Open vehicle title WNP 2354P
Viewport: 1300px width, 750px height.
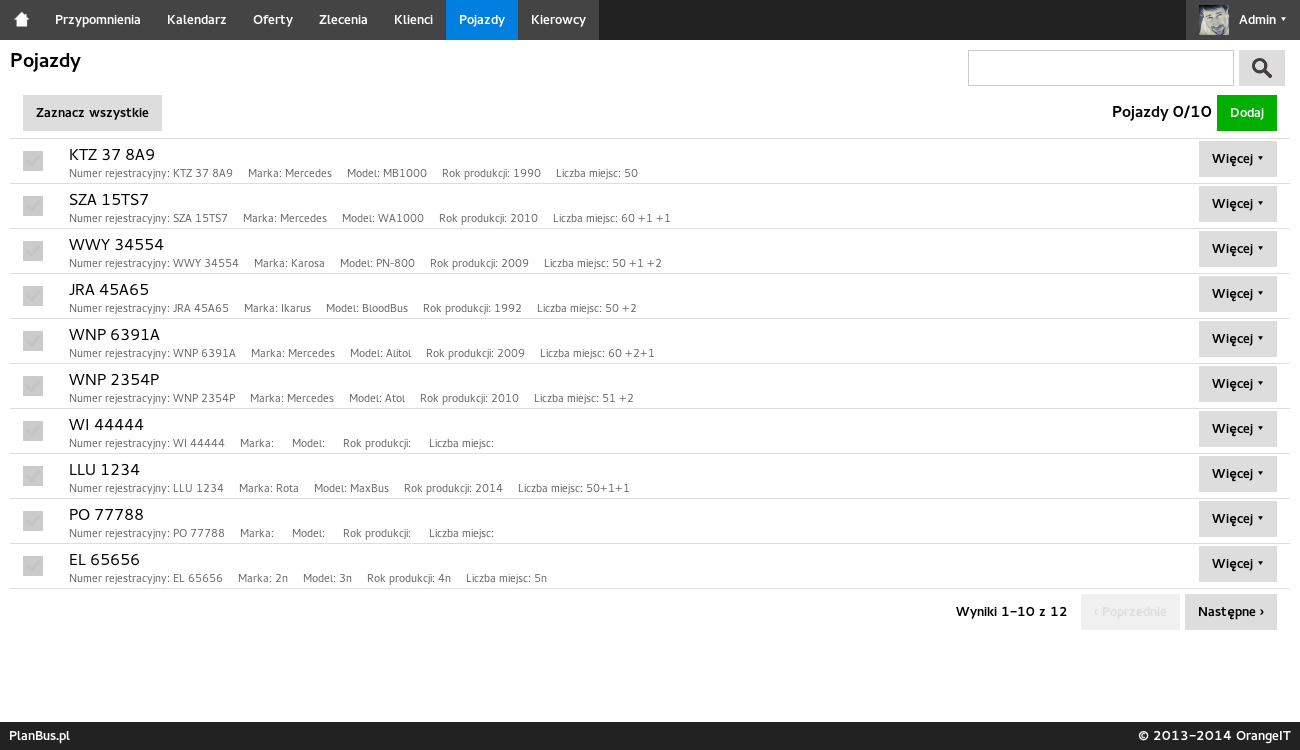(x=114, y=380)
